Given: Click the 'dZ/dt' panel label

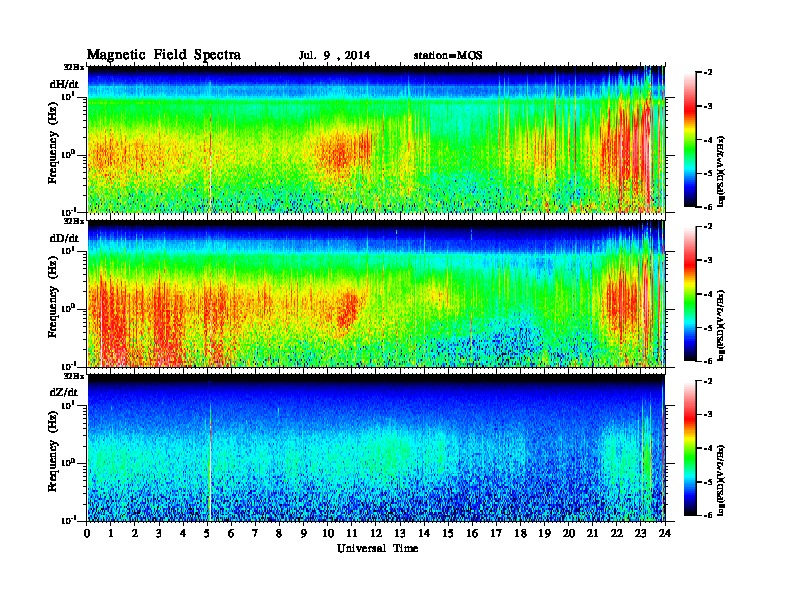Looking at the screenshot, I should pos(64,392).
